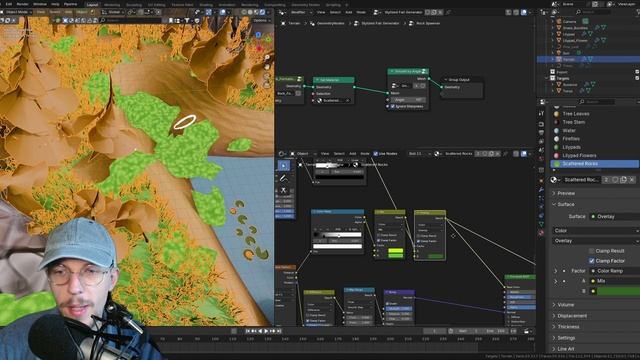Open the Window menu

tap(40, 4)
